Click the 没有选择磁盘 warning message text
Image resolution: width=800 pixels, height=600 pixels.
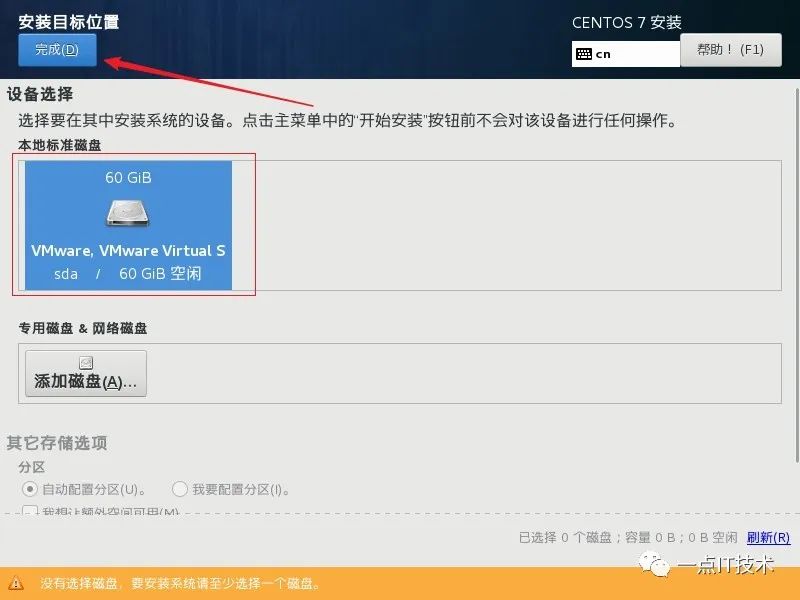click(180, 583)
